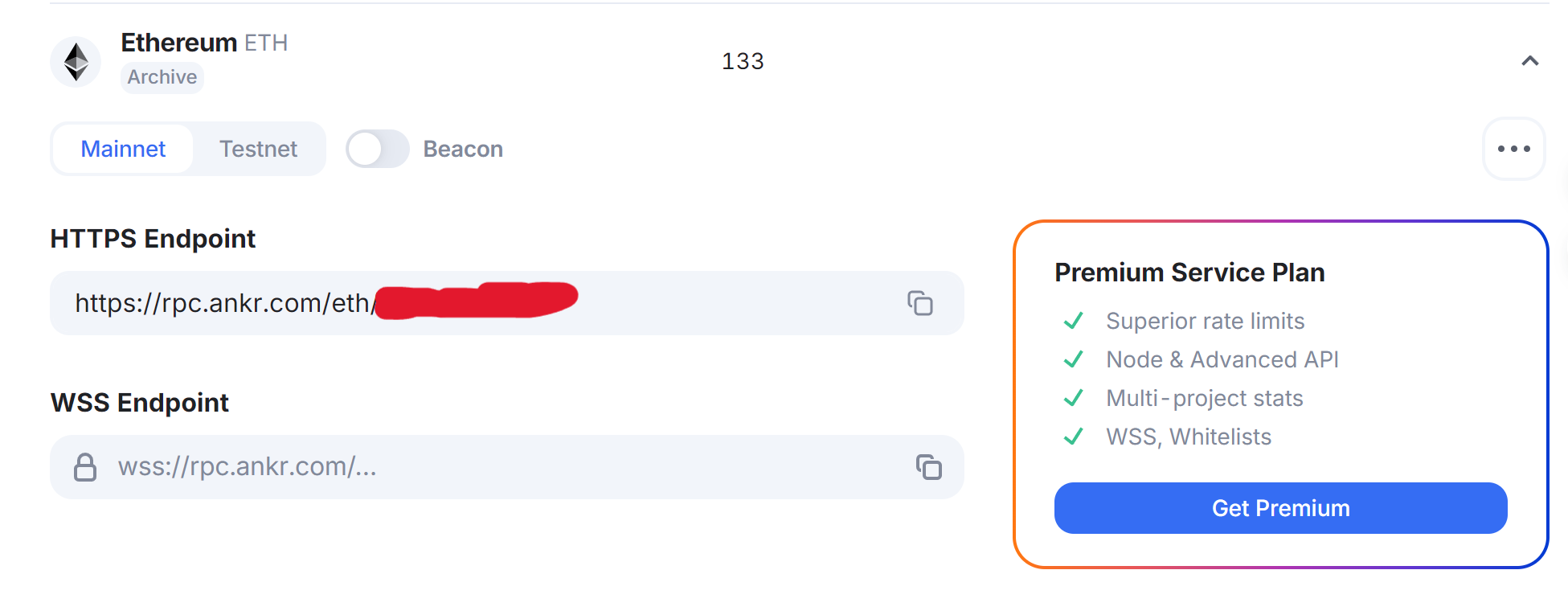Viewport: 1568px width, 611px height.
Task: Open the three-dots more options menu
Action: click(1513, 149)
